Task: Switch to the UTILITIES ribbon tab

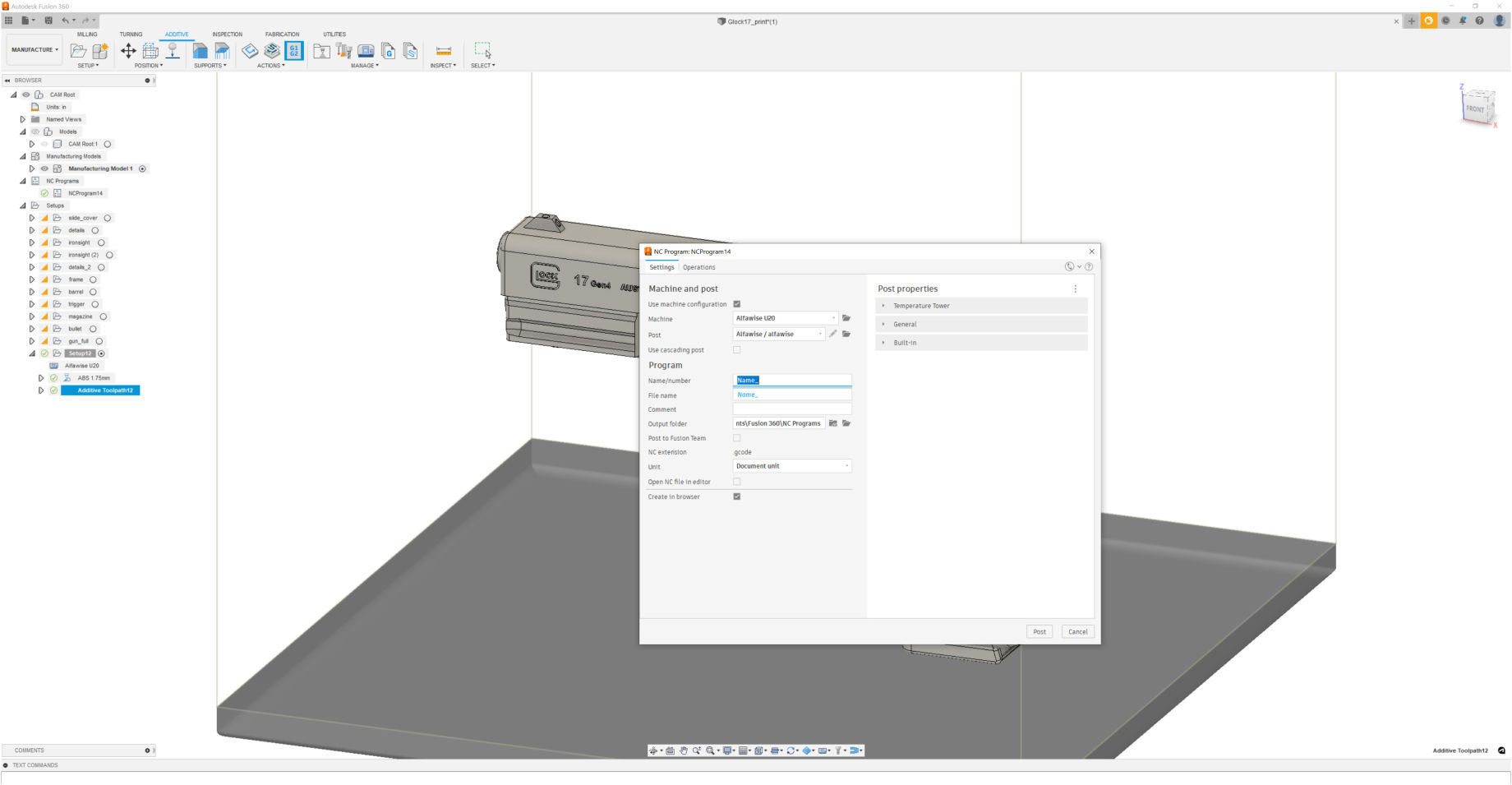Action: [334, 35]
